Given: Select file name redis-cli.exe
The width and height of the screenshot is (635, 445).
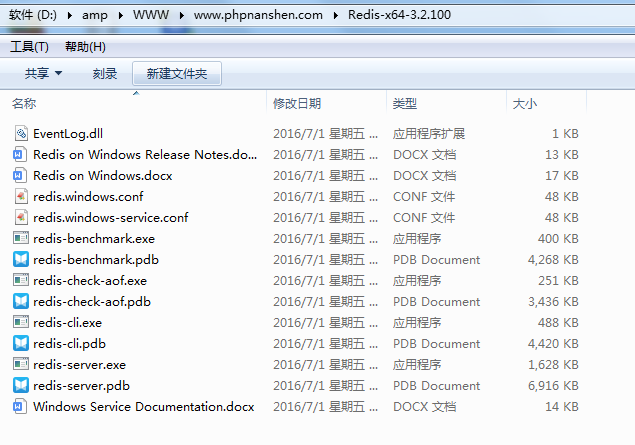Looking at the screenshot, I should pyautogui.click(x=67, y=323).
